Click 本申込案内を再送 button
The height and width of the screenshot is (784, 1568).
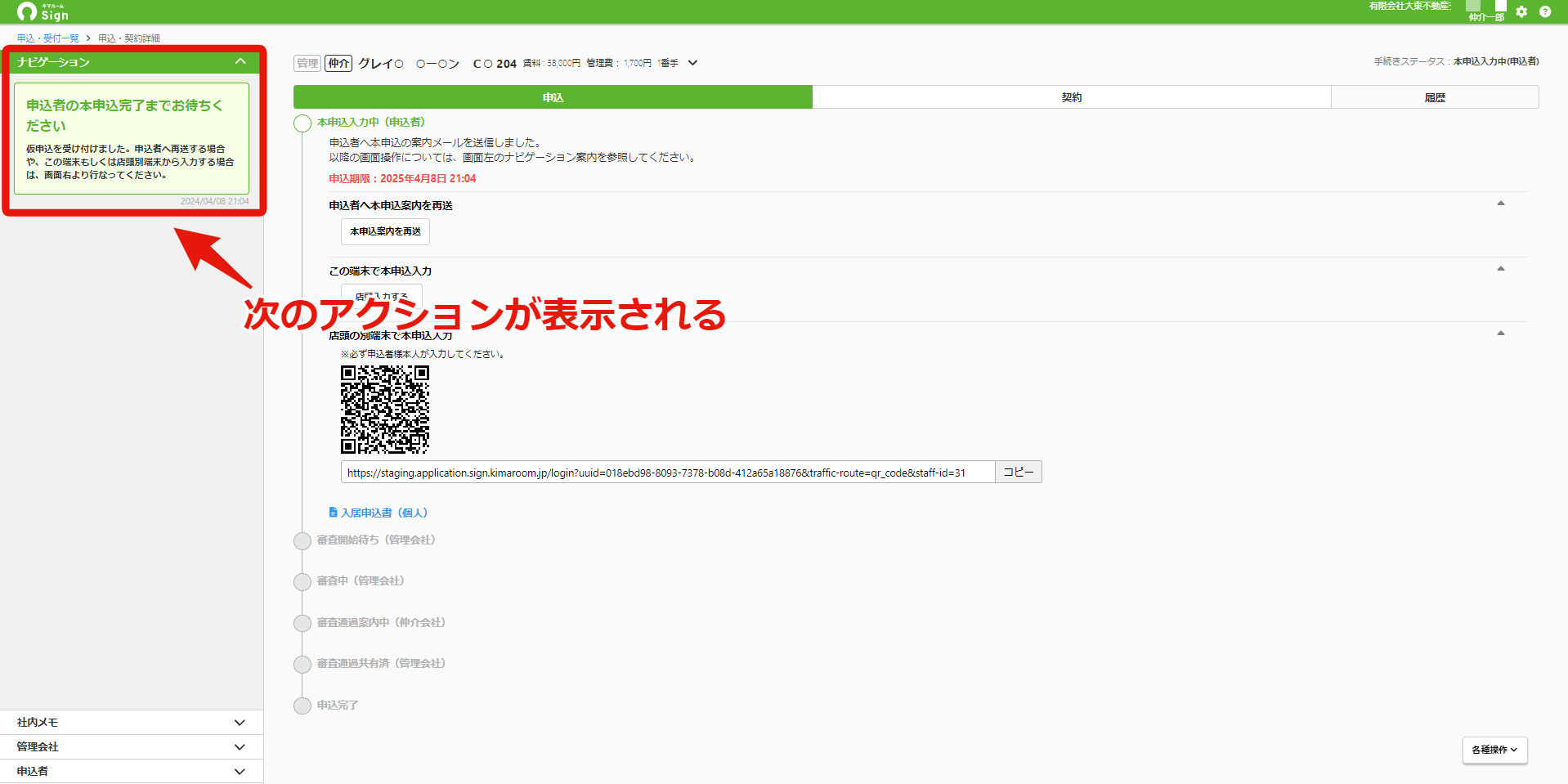tap(385, 231)
